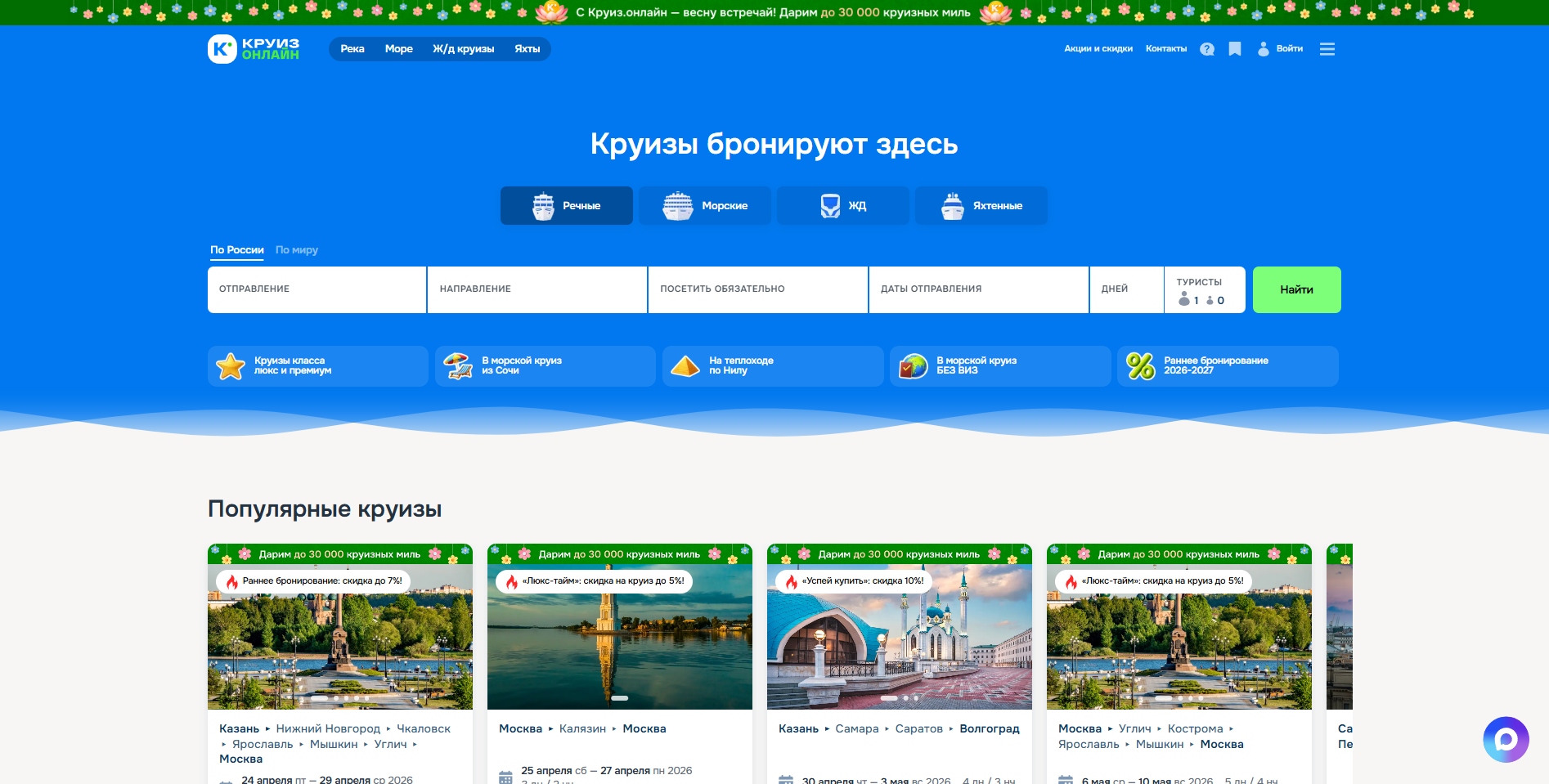This screenshot has width=1549, height=784.
Task: Click the pyramid icon for Nile cruises
Action: (x=685, y=366)
